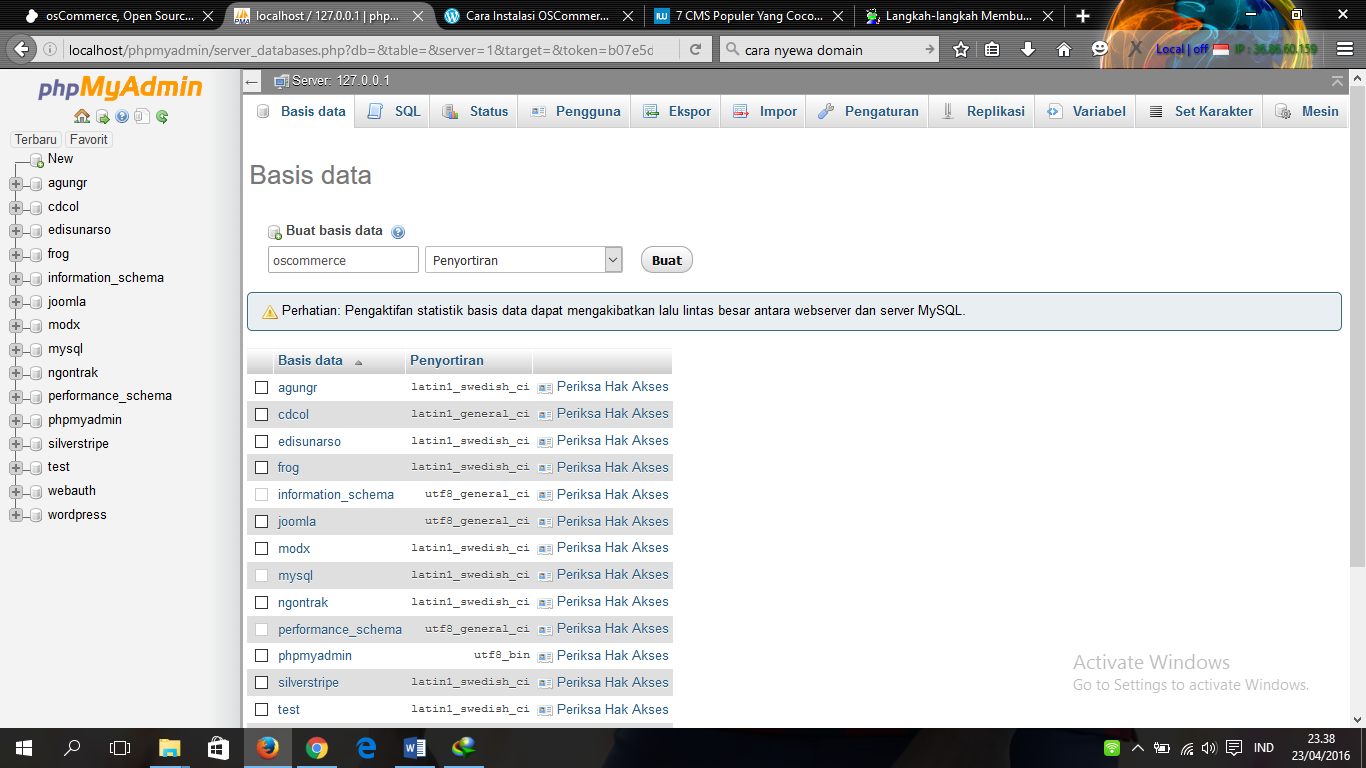
Task: Reload page using address bar refresh icon
Action: pyautogui.click(x=696, y=49)
